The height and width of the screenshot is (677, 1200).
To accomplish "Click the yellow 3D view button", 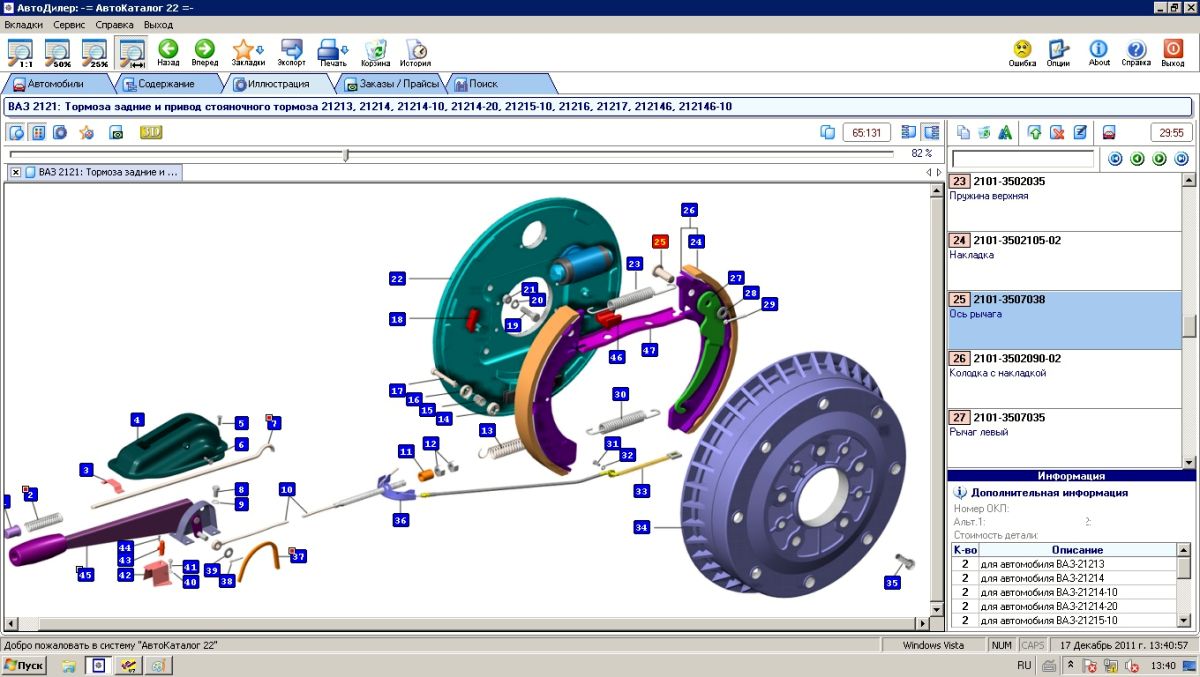I will [x=151, y=132].
